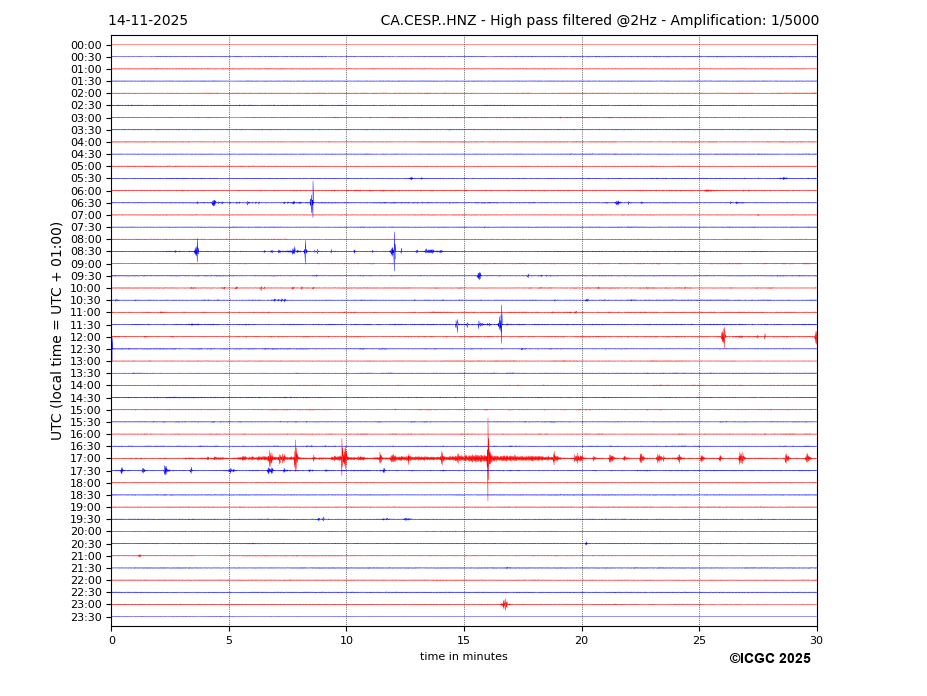Click the tallest blue spike on the 06:30 trace
The height and width of the screenshot is (696, 927).
tap(312, 203)
